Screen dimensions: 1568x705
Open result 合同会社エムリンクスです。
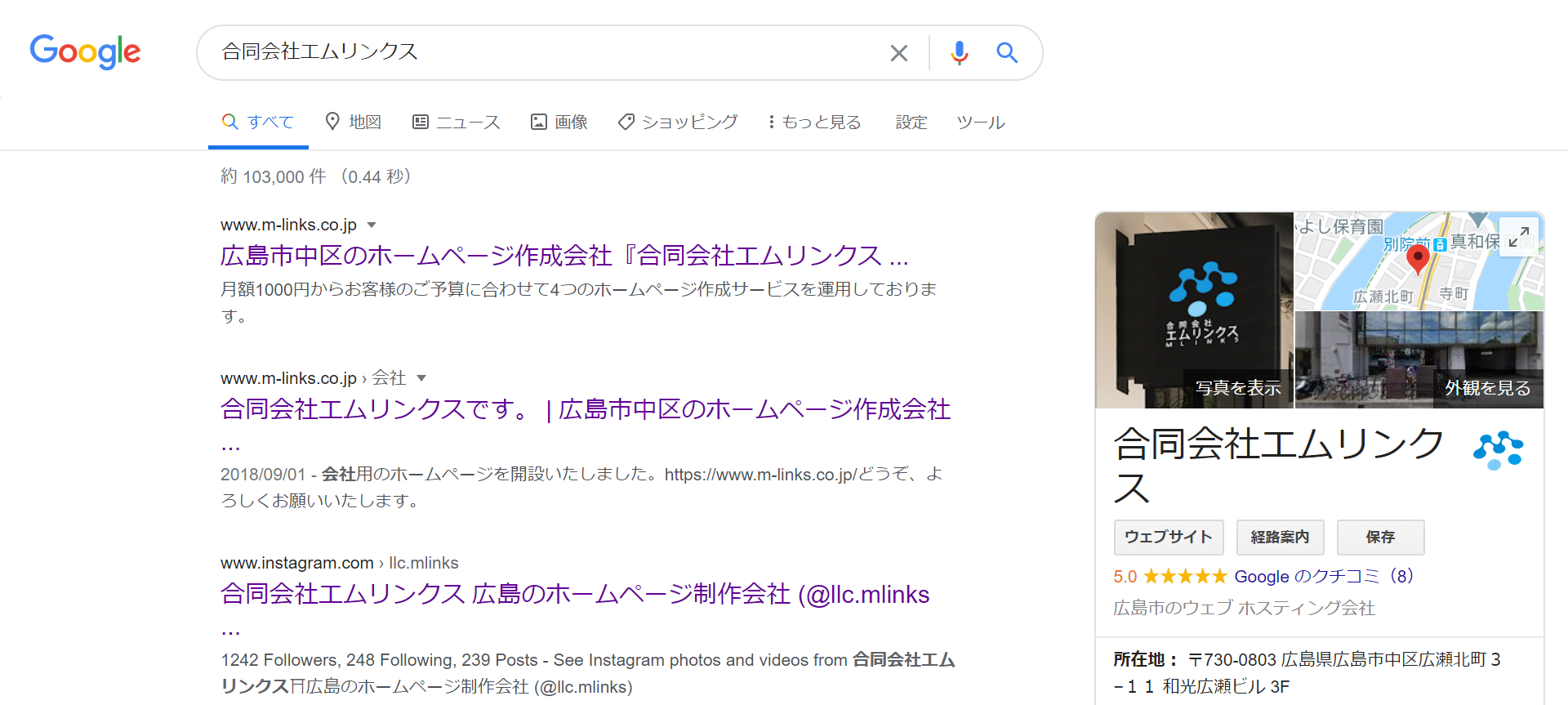pos(586,409)
